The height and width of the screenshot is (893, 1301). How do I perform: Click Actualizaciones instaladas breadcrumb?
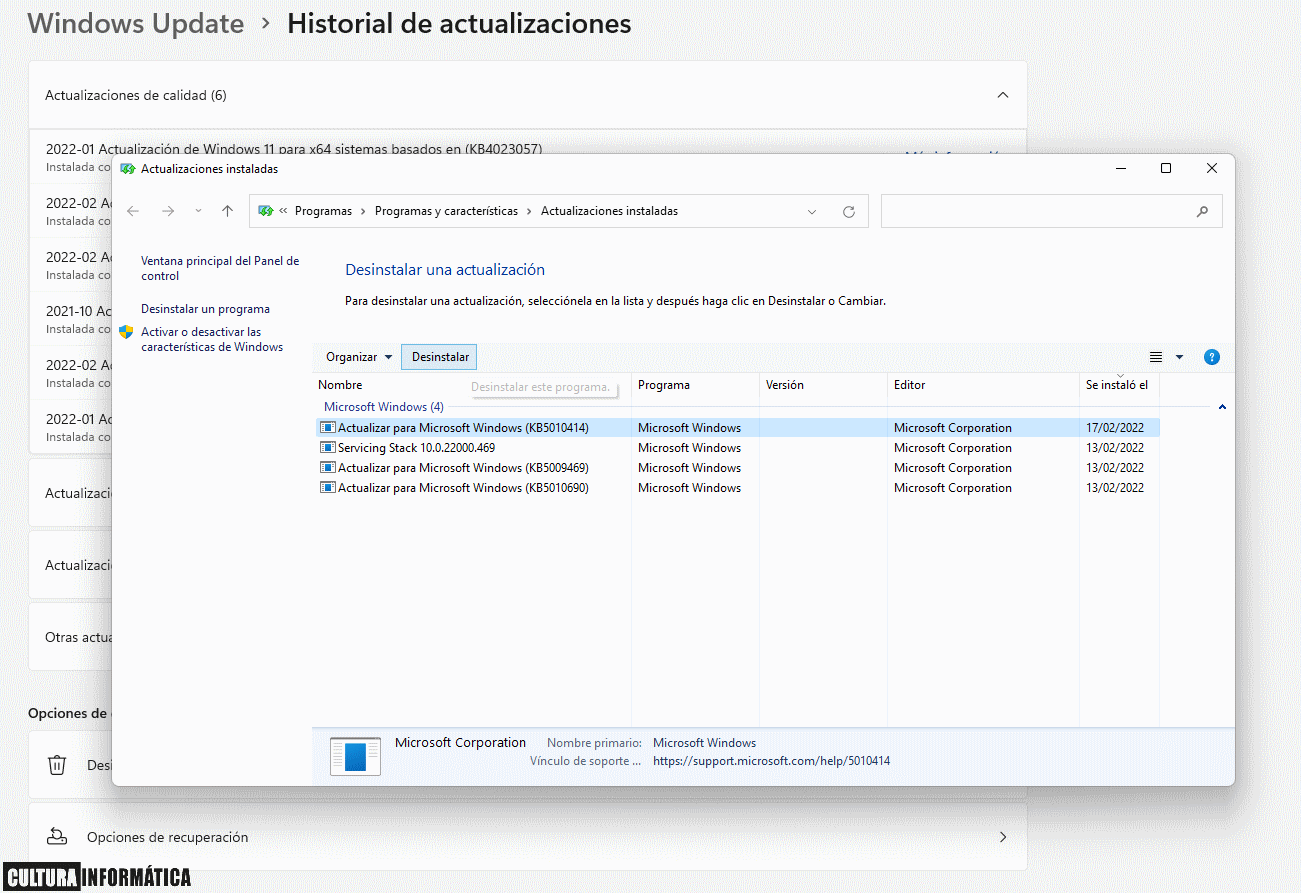(x=609, y=211)
